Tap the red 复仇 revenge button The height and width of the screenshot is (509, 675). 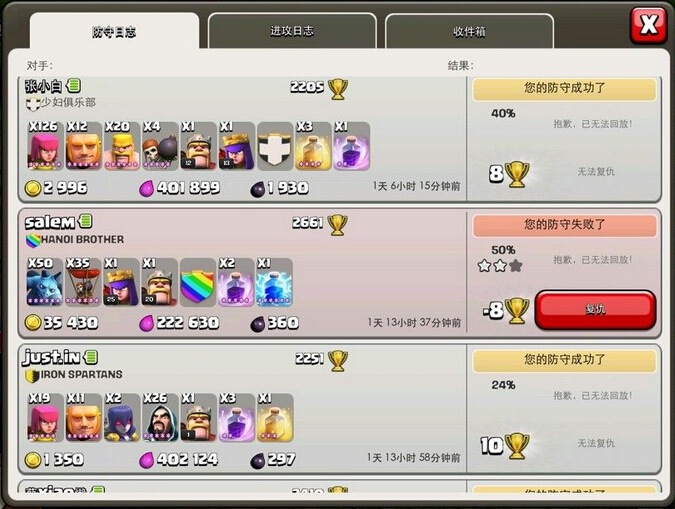tap(595, 310)
